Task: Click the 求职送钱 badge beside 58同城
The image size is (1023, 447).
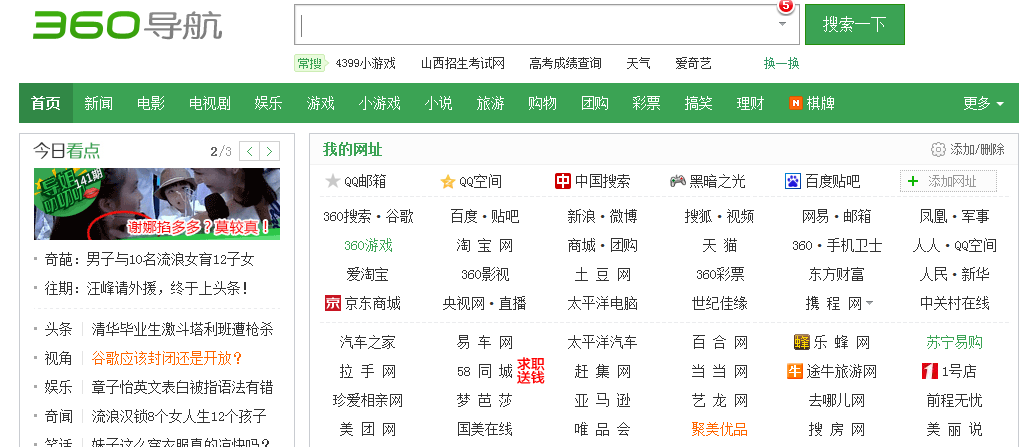Action: (x=530, y=371)
